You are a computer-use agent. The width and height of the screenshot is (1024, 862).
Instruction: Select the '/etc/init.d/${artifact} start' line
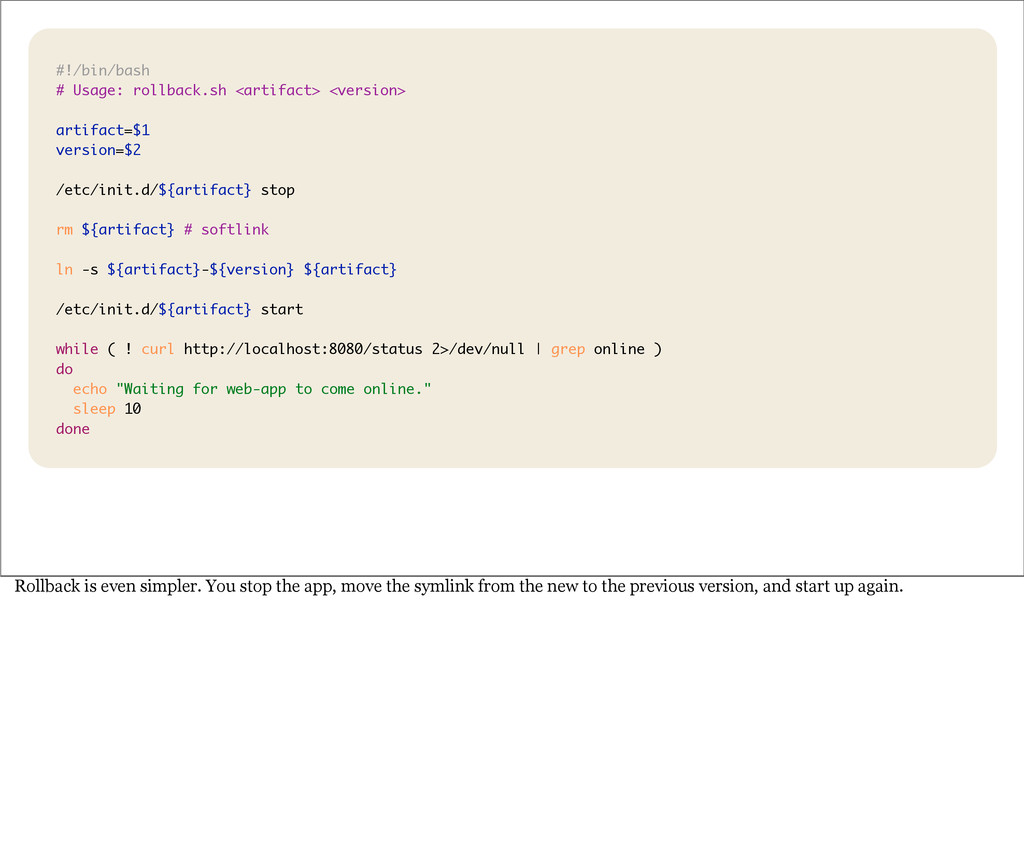pos(180,310)
